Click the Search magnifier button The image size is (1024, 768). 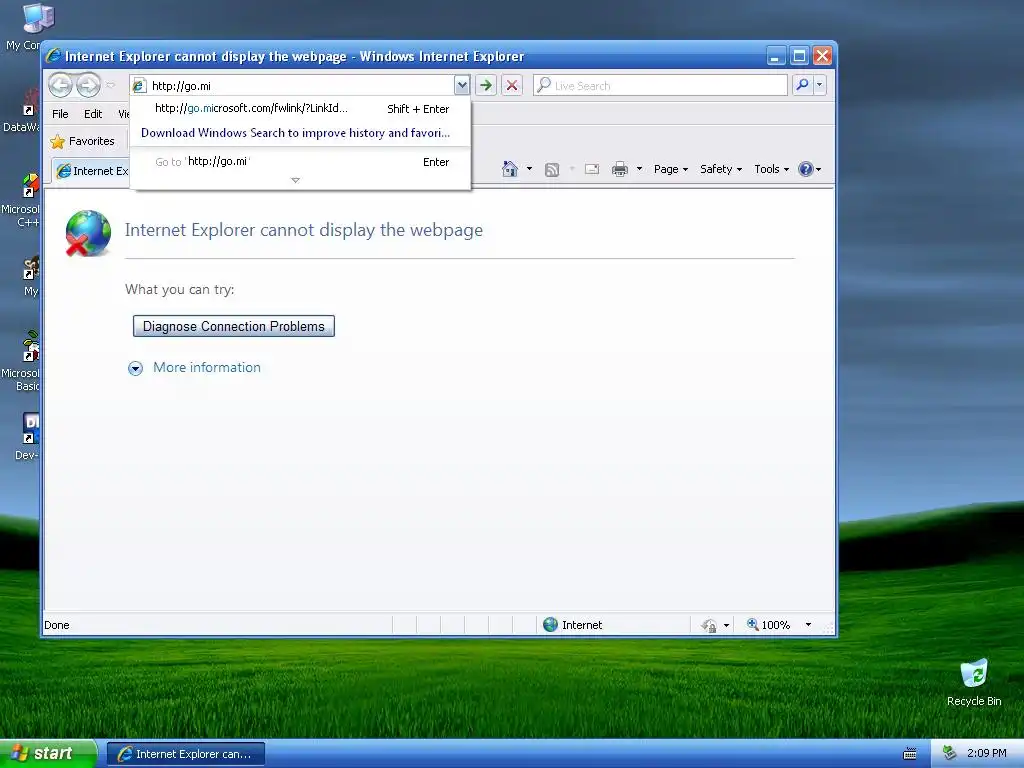click(802, 85)
